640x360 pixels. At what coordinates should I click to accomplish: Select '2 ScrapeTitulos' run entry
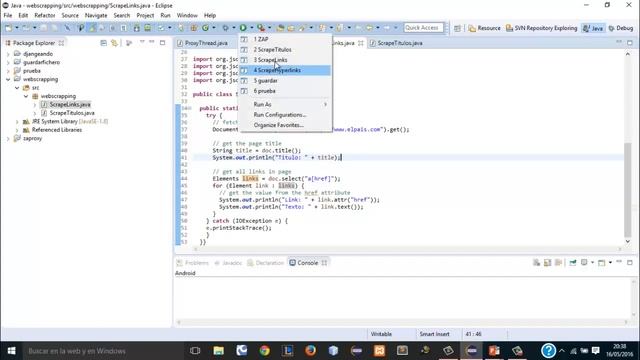pyautogui.click(x=285, y=49)
